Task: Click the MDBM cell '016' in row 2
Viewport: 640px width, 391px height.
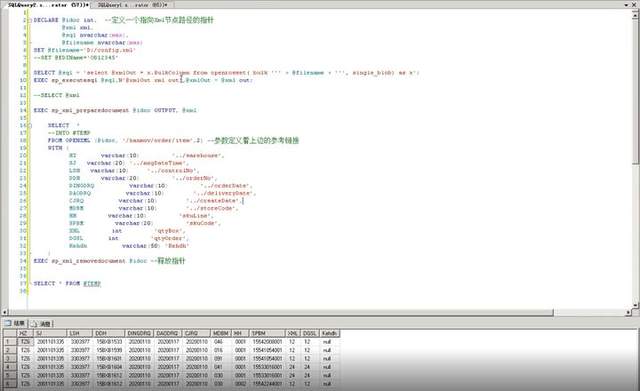Action: click(222, 350)
